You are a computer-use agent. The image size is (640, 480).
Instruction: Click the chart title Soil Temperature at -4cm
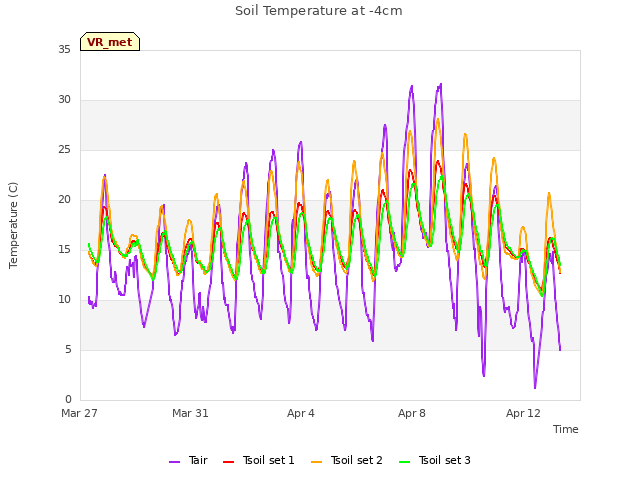click(319, 11)
